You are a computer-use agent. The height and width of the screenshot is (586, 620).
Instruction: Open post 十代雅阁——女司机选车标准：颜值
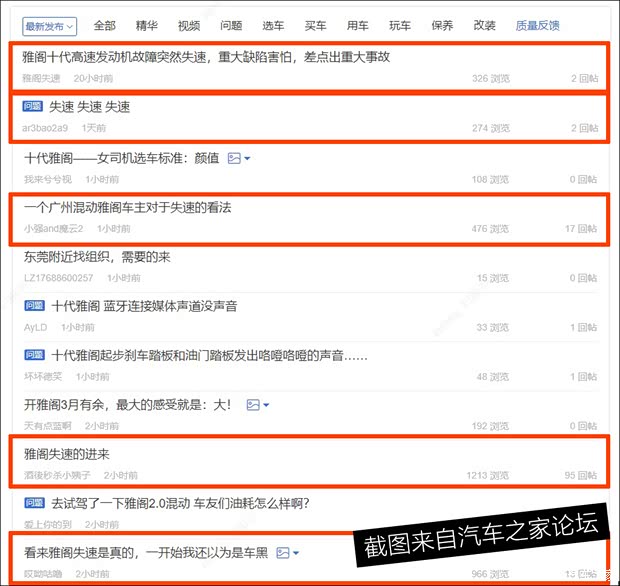tap(121, 159)
